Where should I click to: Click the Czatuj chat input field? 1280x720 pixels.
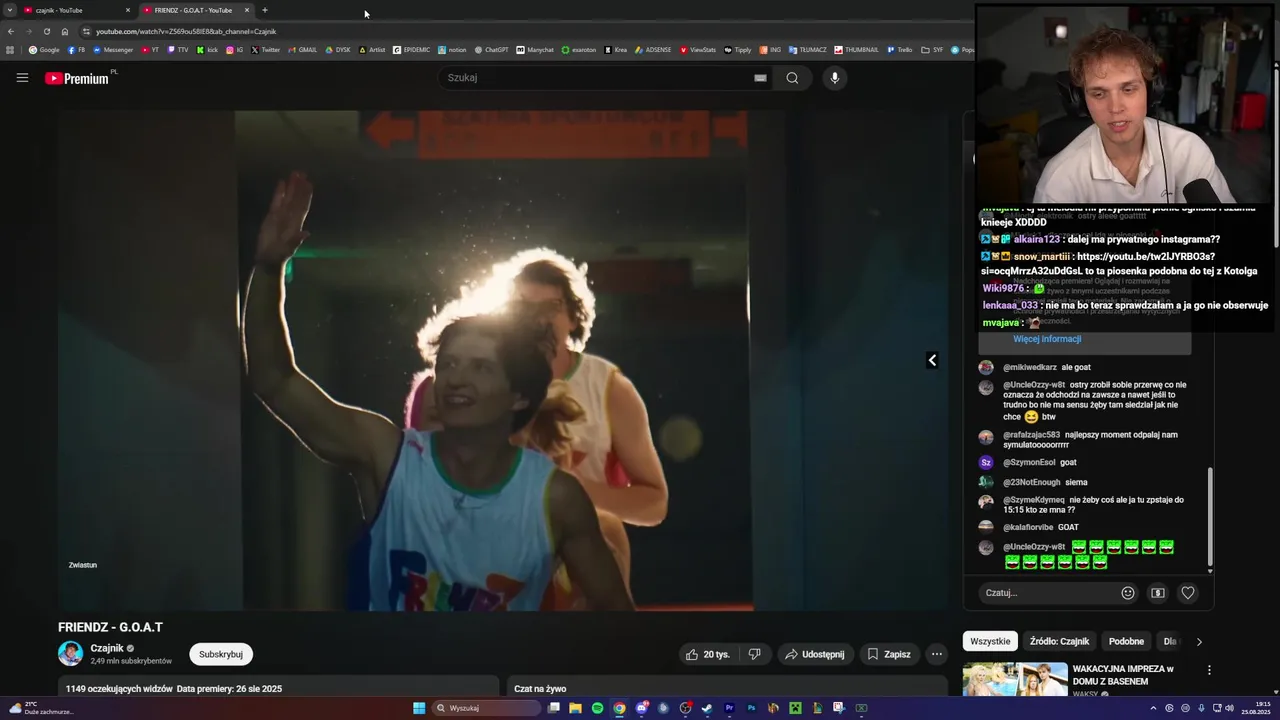[x=1048, y=593]
